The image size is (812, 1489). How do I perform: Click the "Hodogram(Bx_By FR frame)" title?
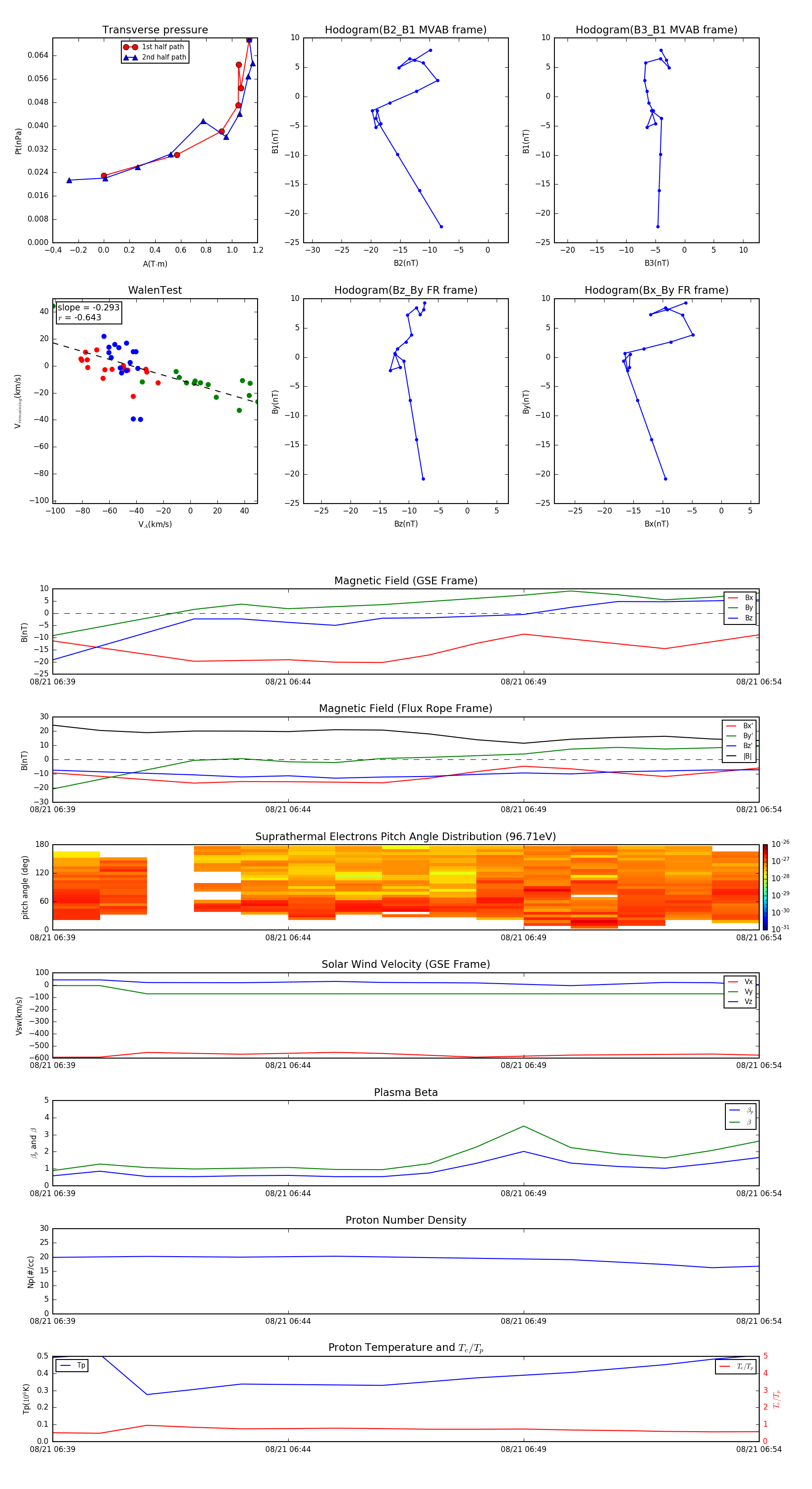(x=656, y=290)
